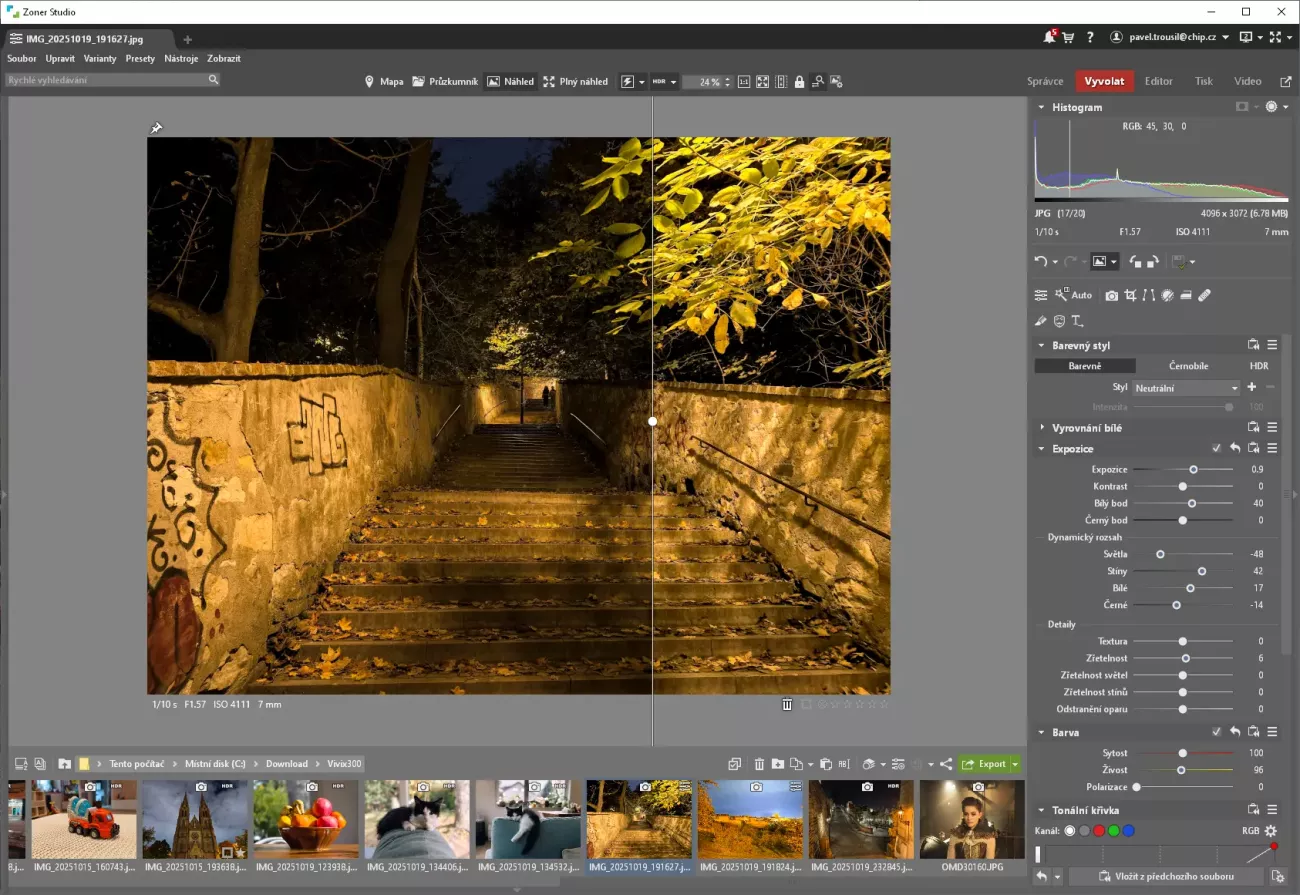The height and width of the screenshot is (895, 1300).
Task: Select the crop tool icon
Action: point(1130,295)
